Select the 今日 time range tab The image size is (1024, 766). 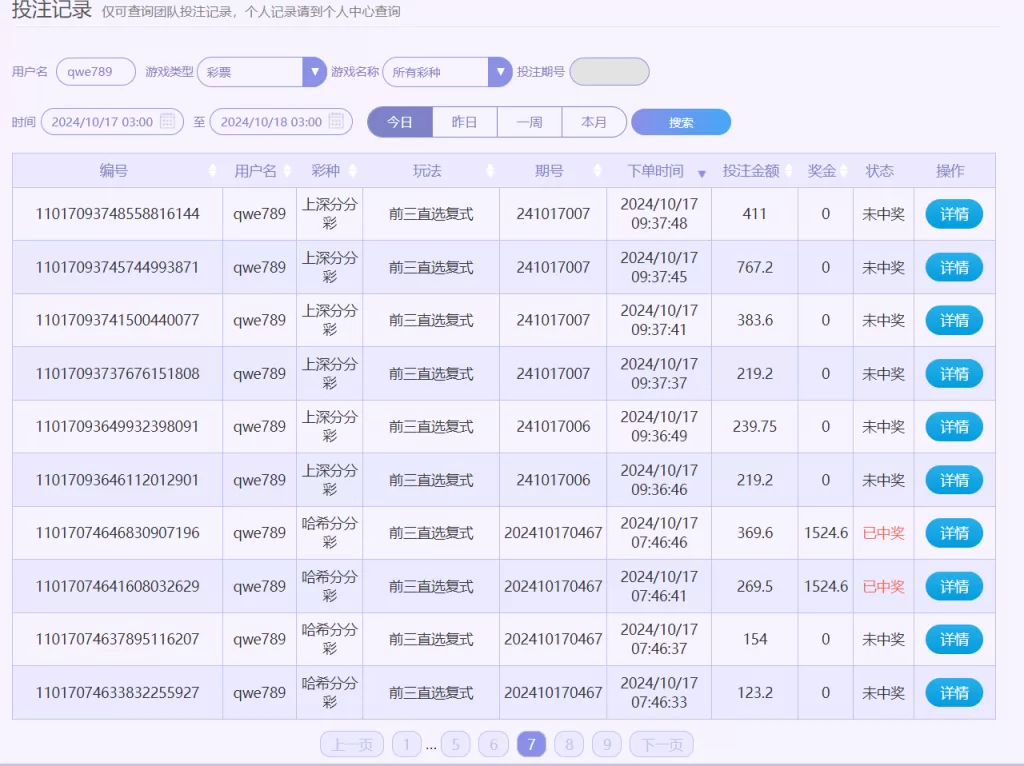[400, 122]
